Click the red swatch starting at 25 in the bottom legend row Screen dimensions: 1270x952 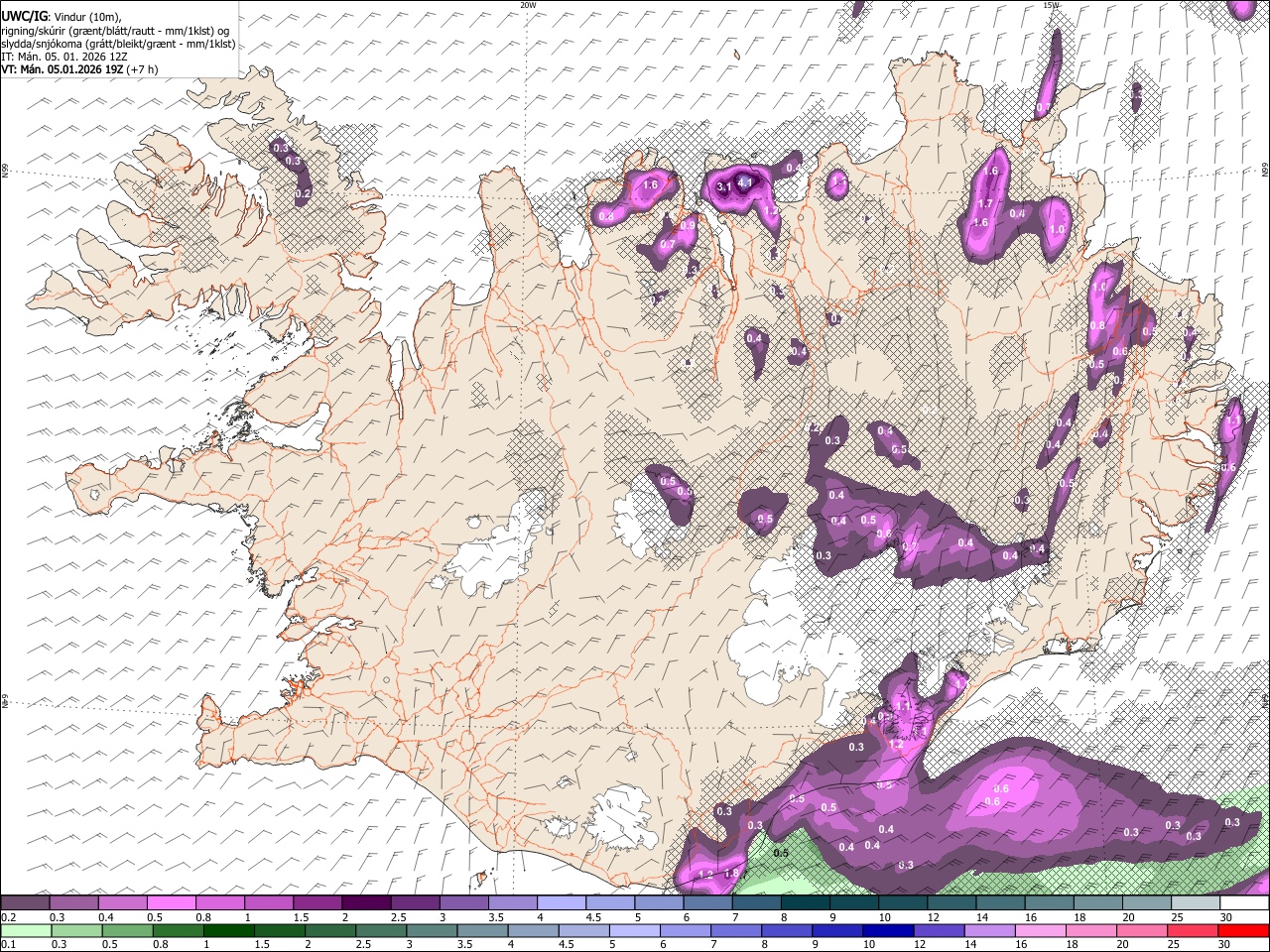(1194, 930)
